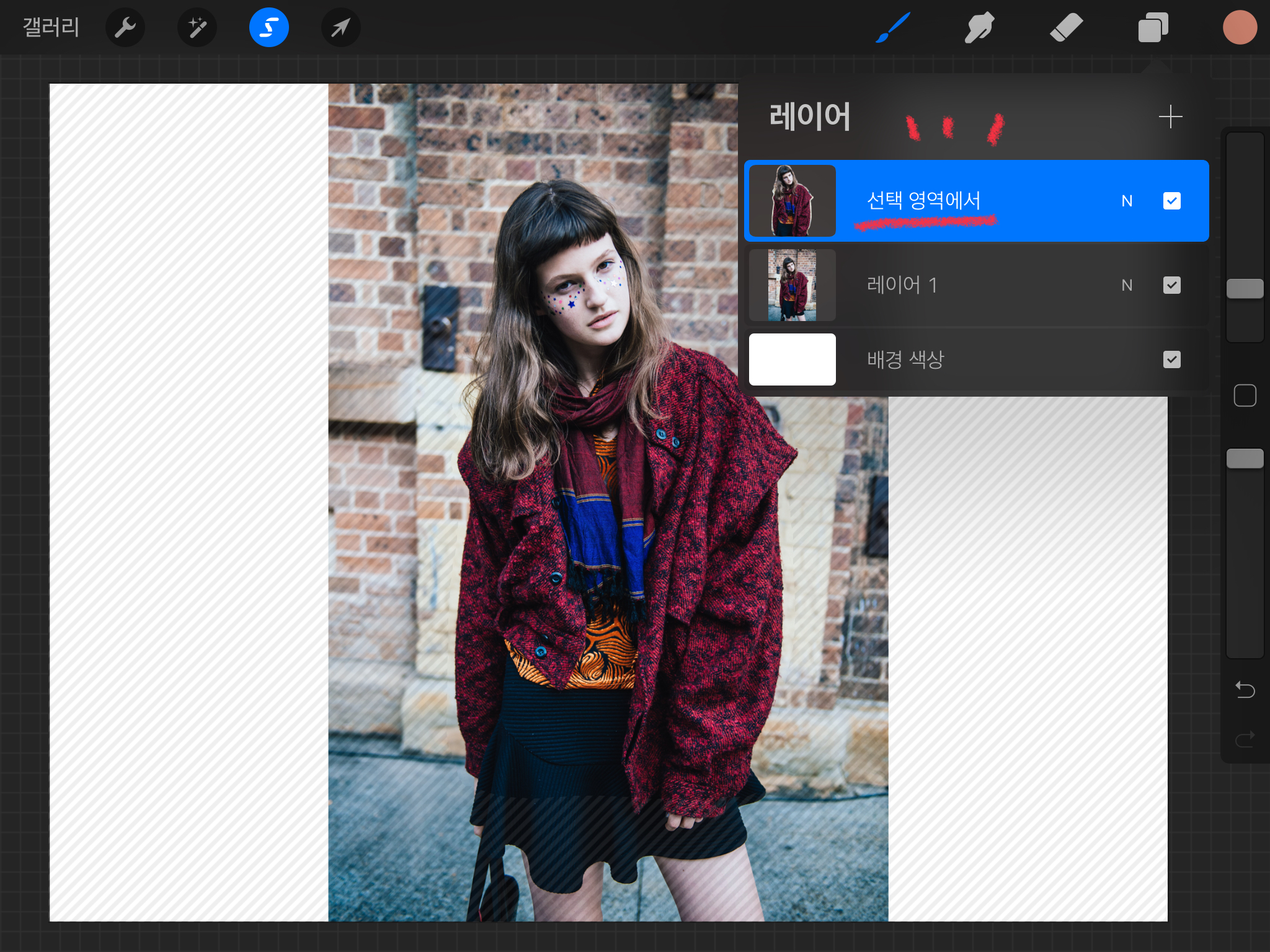The image size is (1270, 952).
Task: Open blend mode N of 선택 영역에서
Action: 1127,201
